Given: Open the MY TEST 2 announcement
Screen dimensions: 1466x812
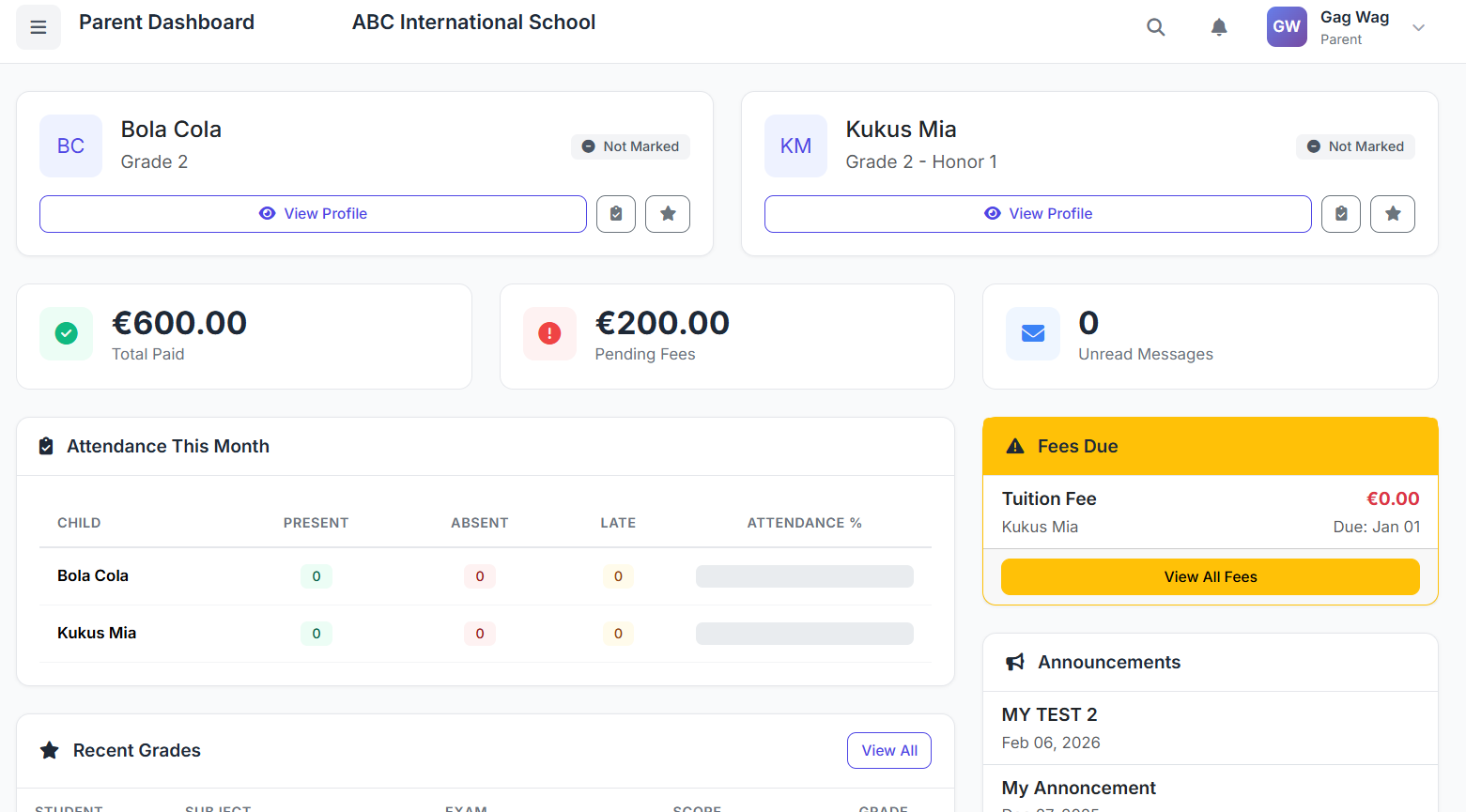Looking at the screenshot, I should pos(1210,728).
